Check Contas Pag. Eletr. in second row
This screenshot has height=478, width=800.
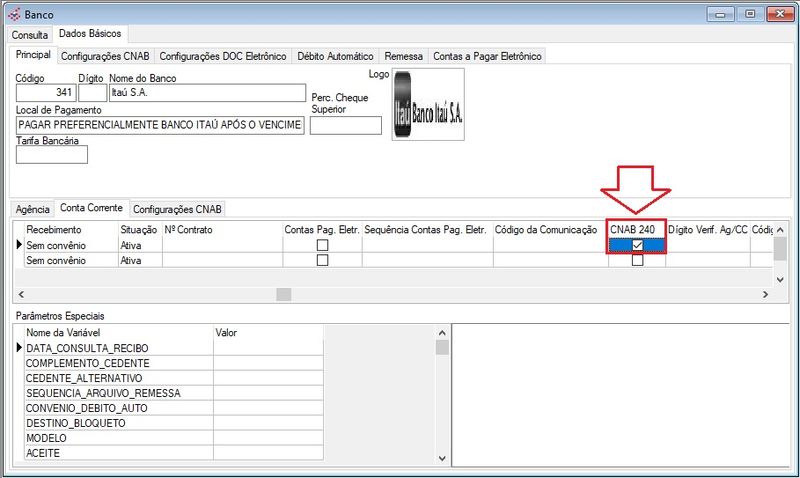tap(322, 260)
